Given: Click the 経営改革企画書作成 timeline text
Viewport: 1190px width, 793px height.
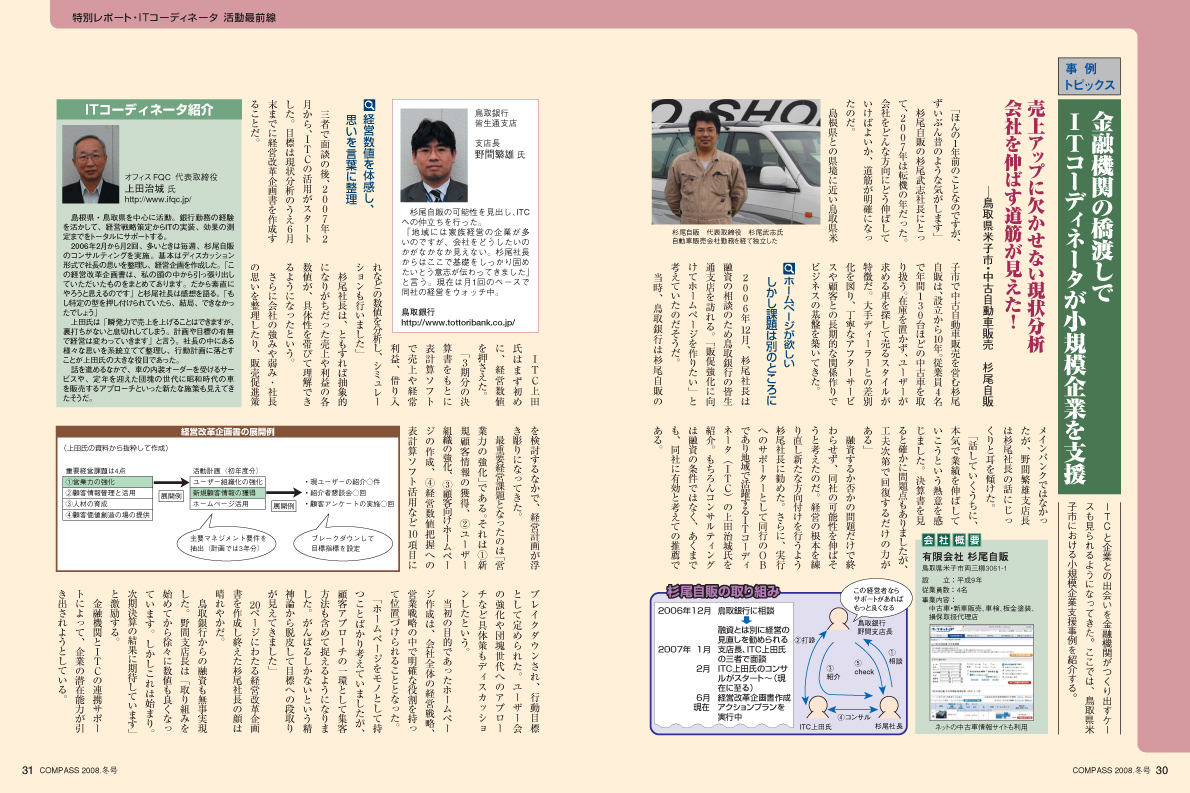Looking at the screenshot, I should [754, 697].
